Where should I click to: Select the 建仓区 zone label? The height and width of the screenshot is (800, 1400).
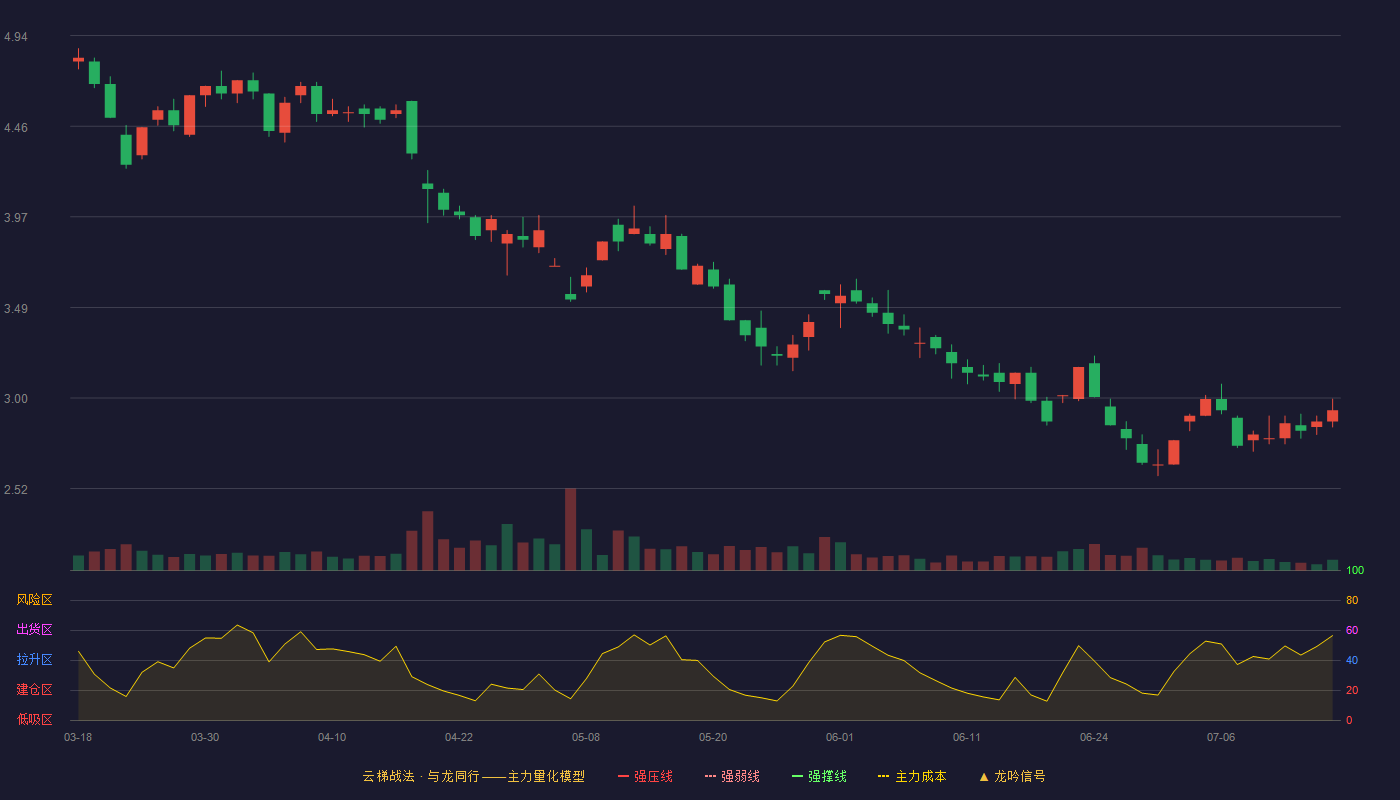tap(34, 690)
